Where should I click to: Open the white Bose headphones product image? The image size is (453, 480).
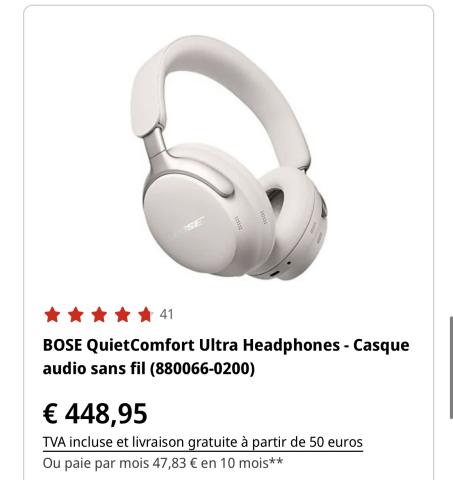click(x=229, y=157)
